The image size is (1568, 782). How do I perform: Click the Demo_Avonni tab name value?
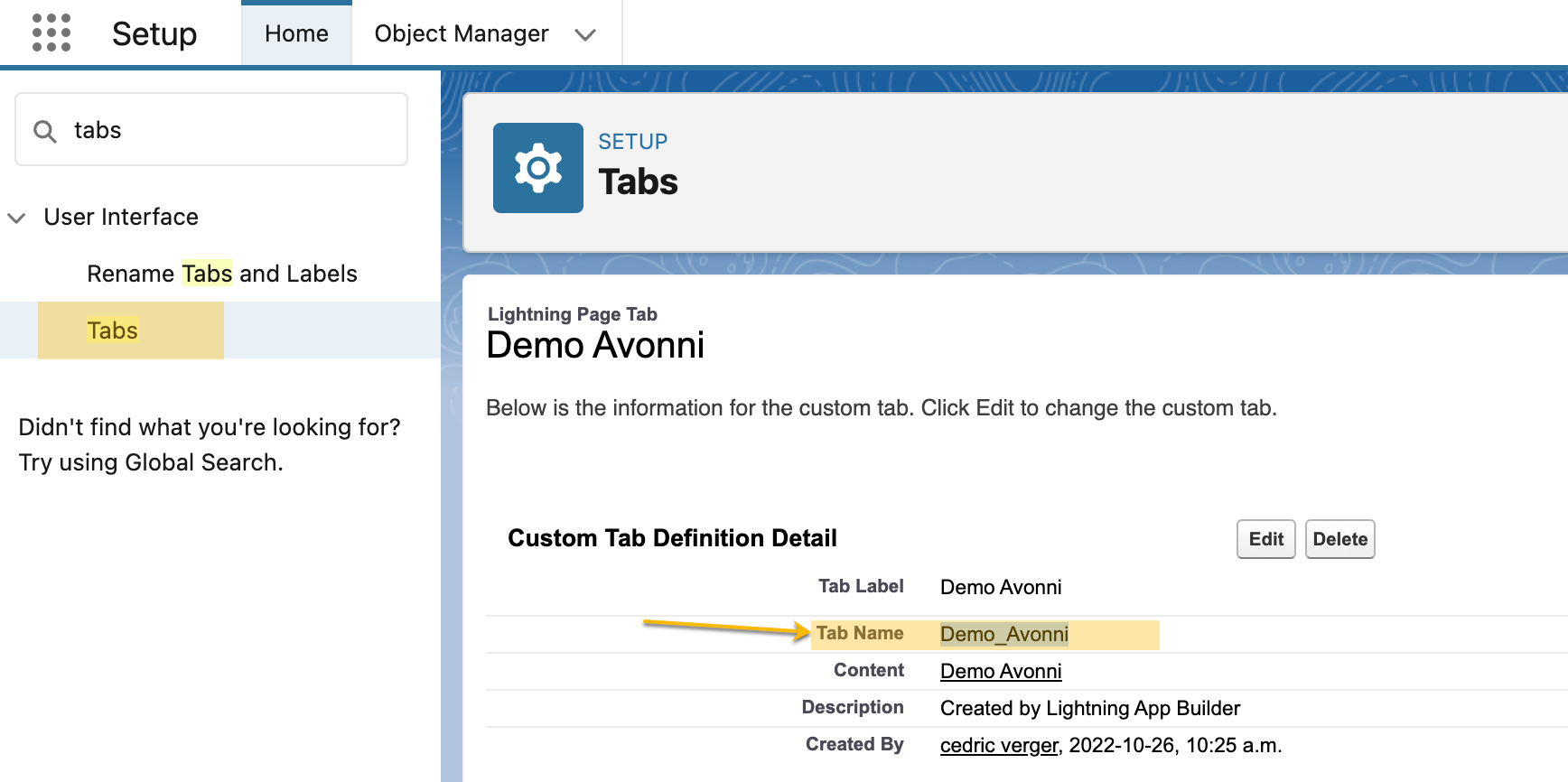point(1004,634)
